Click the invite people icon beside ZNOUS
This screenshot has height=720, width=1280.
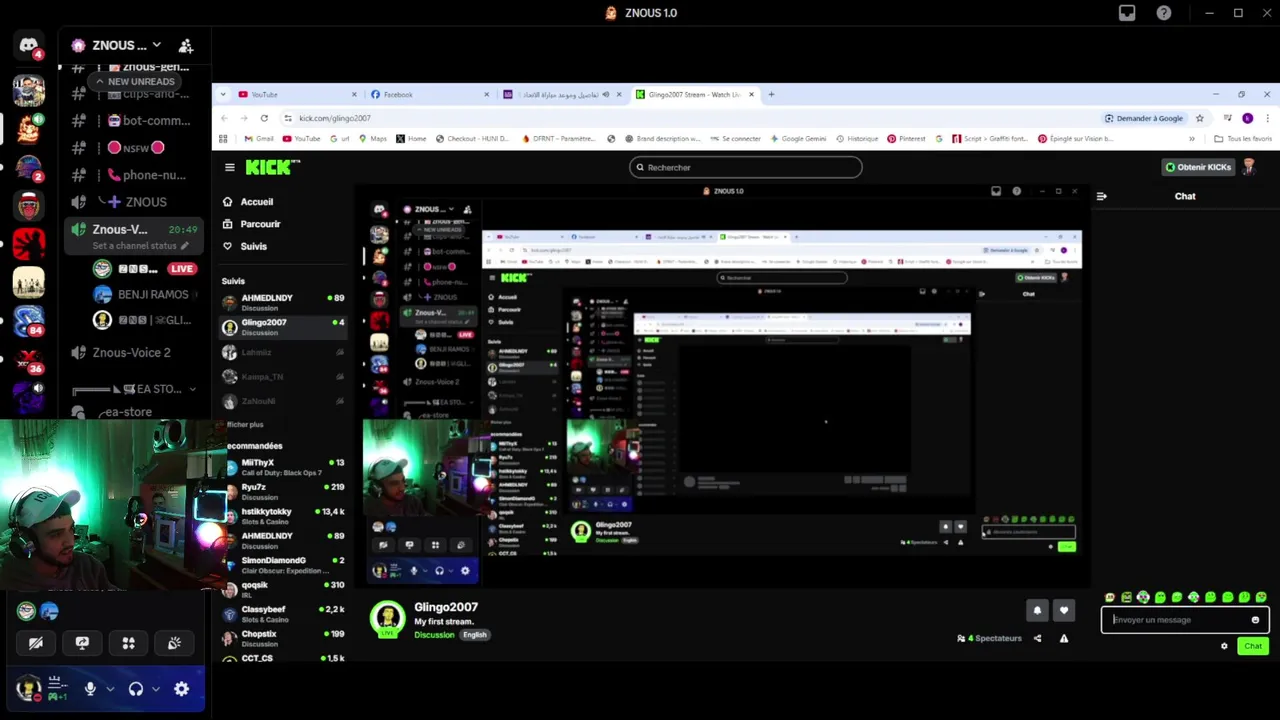coord(186,45)
